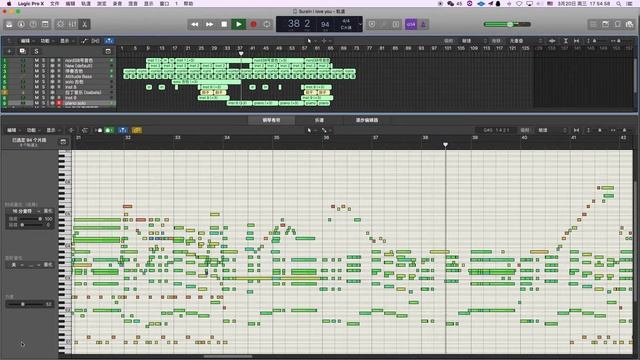Click the Duplicate Track button
This screenshot has height=360, width=640.
coord(22,51)
